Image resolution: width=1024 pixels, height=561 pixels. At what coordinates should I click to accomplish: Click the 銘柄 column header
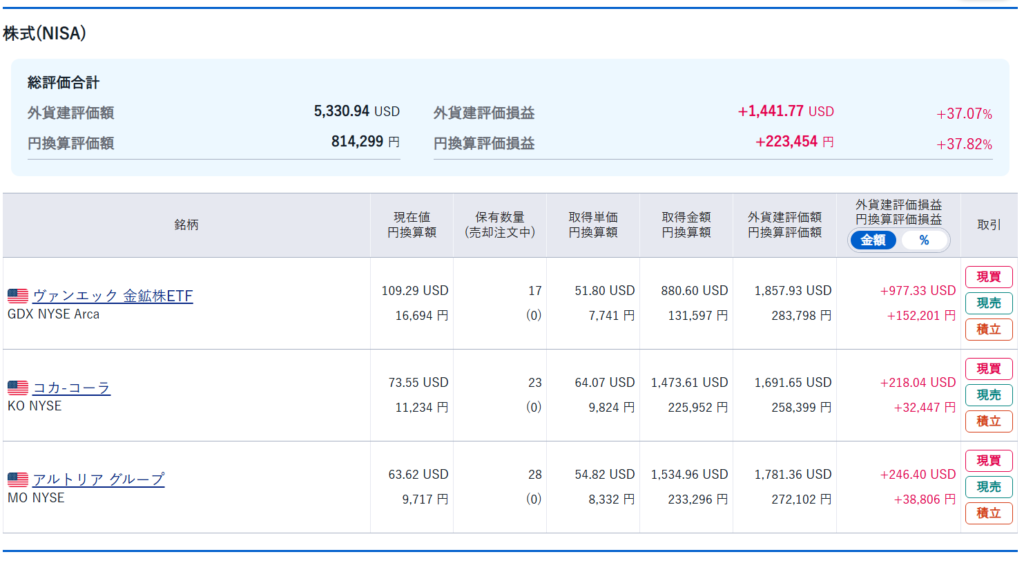click(186, 225)
